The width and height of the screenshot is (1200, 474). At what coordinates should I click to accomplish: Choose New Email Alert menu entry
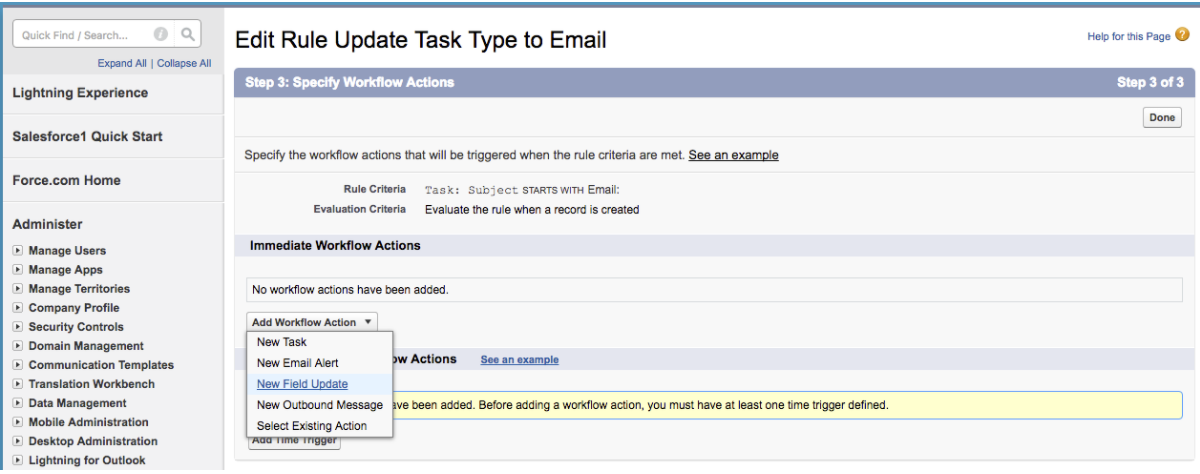point(297,363)
